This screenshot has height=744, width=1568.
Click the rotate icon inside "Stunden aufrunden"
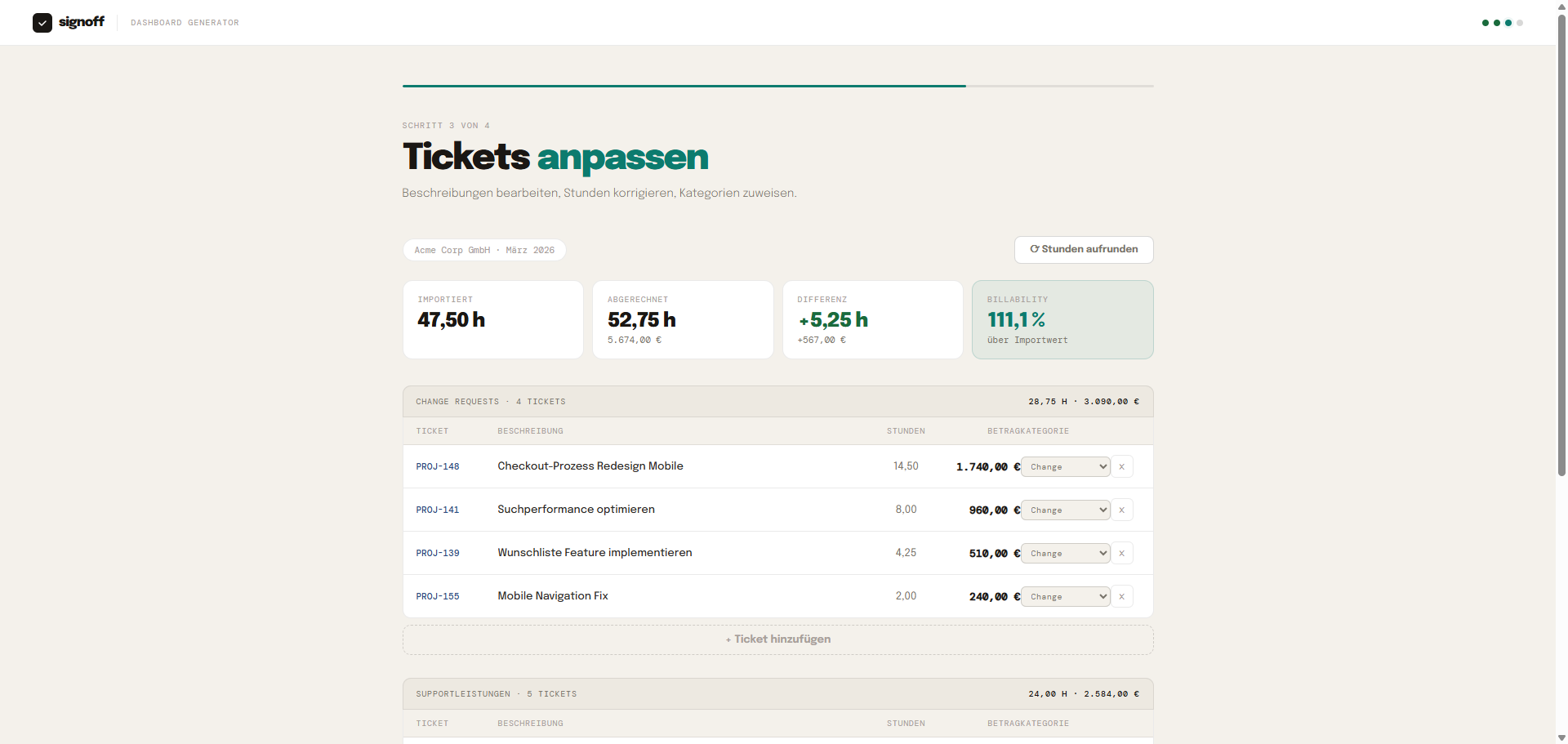pos(1035,249)
